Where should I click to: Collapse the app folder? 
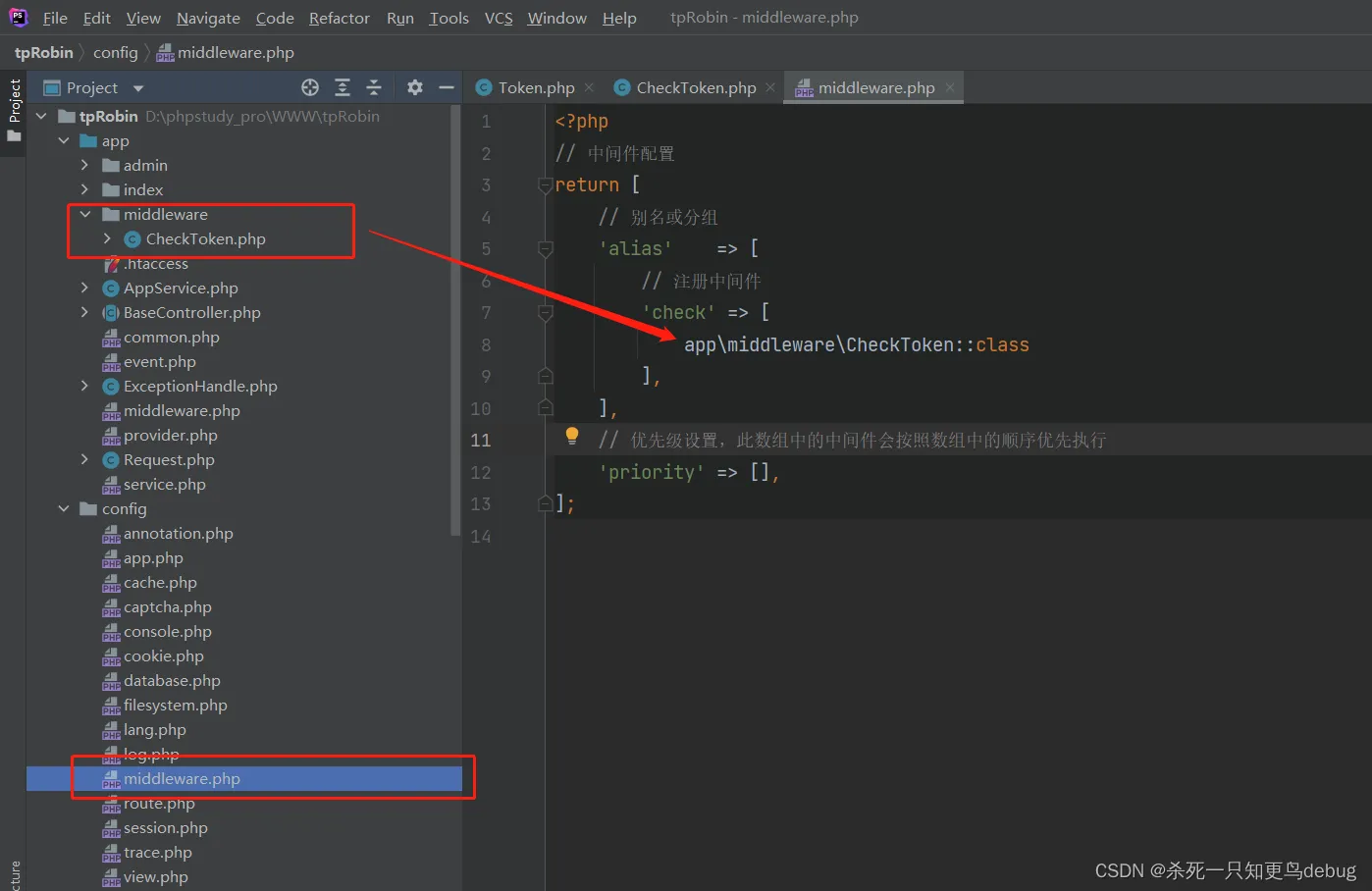64,140
